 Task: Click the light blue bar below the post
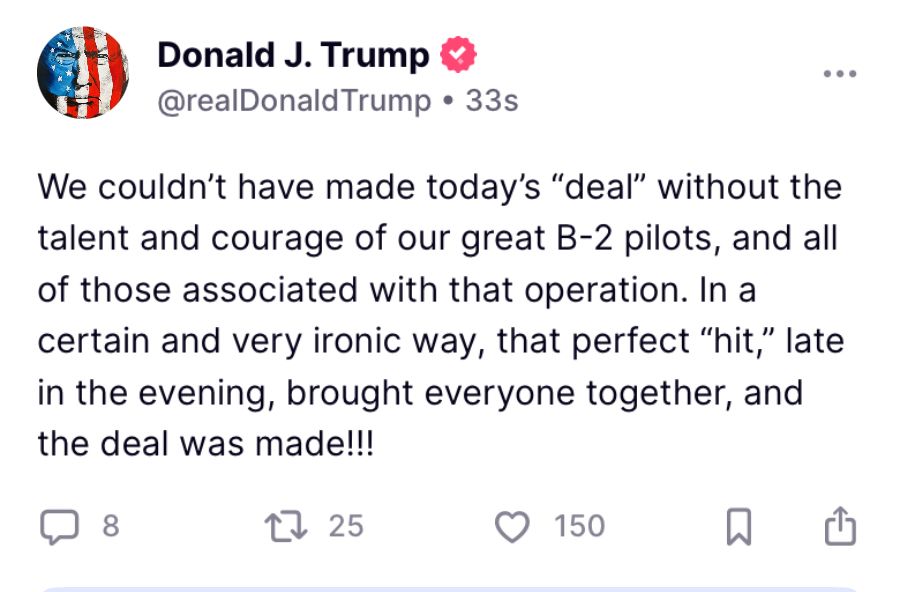pos(450,588)
